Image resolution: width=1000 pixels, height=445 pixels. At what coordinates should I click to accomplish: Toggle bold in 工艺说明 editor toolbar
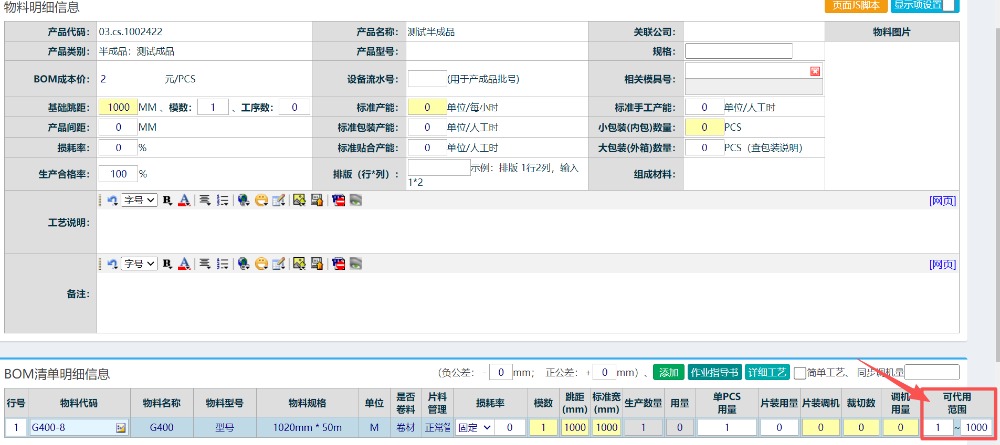point(167,200)
